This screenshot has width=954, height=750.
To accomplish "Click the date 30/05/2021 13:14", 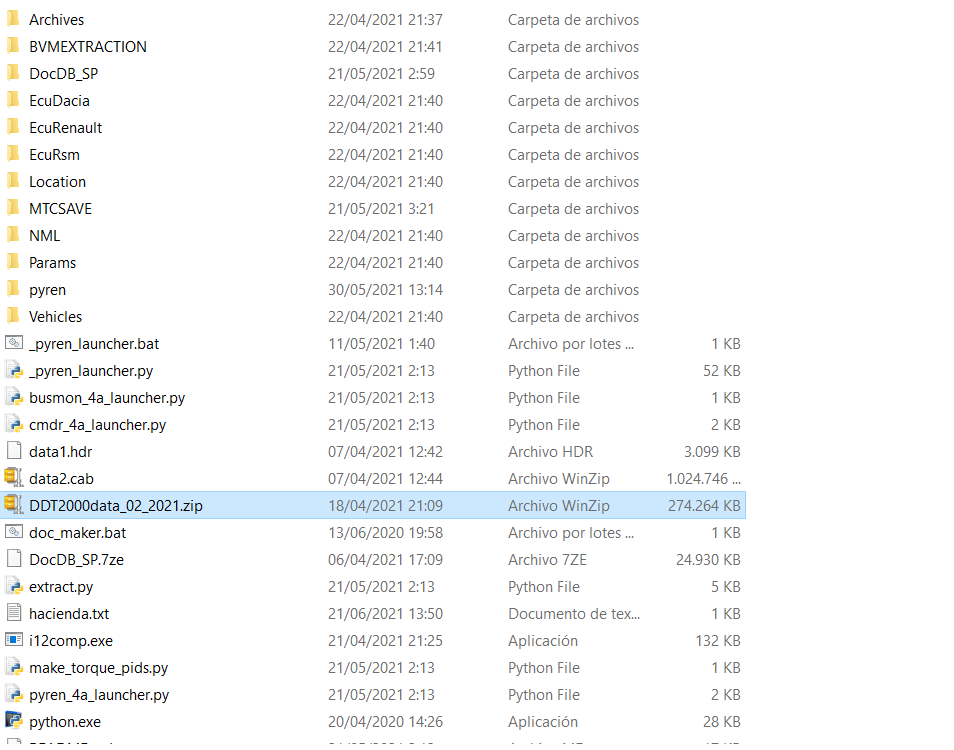I will tap(385, 290).
